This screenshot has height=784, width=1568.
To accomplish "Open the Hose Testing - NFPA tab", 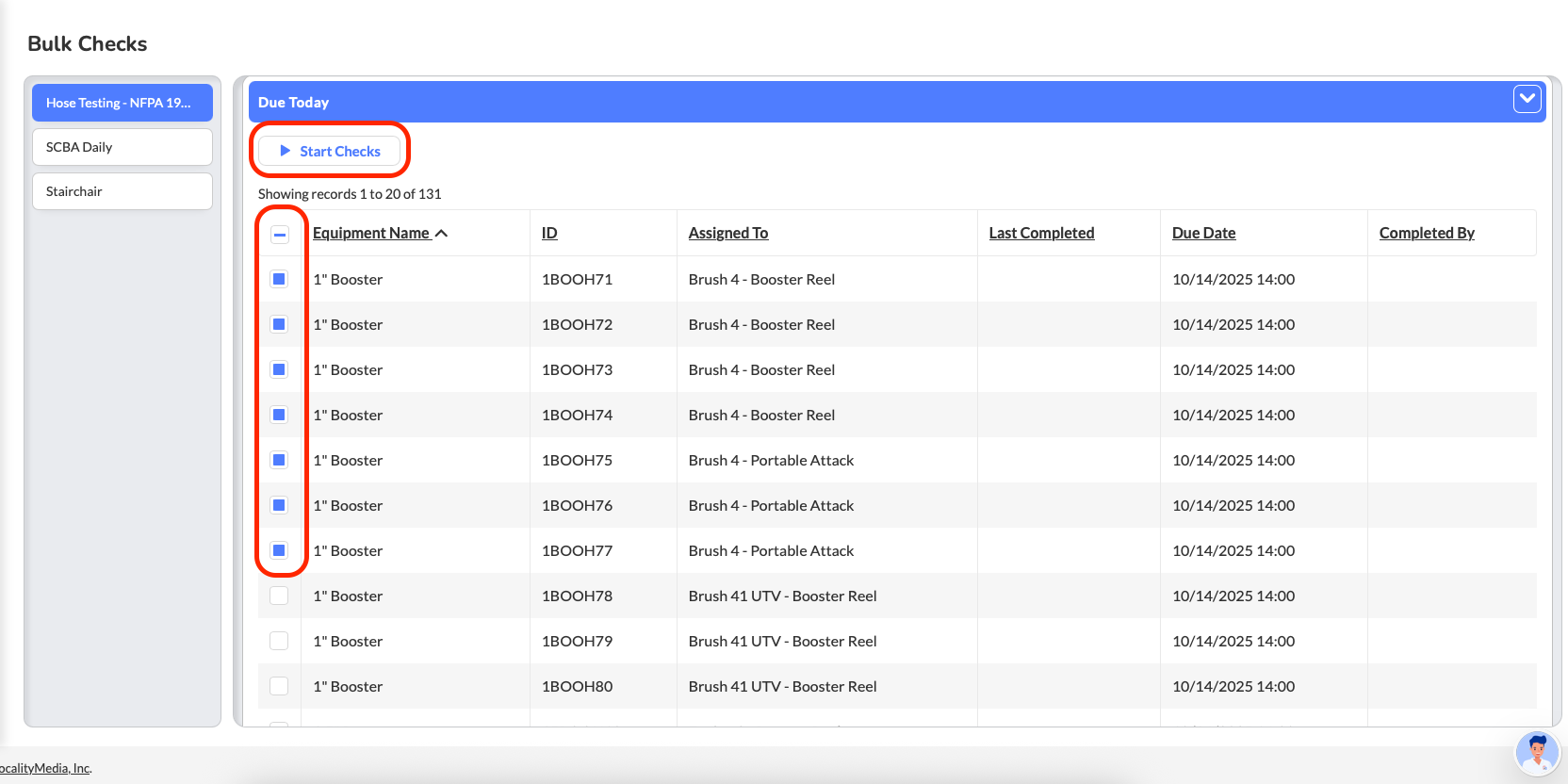I will (122, 103).
